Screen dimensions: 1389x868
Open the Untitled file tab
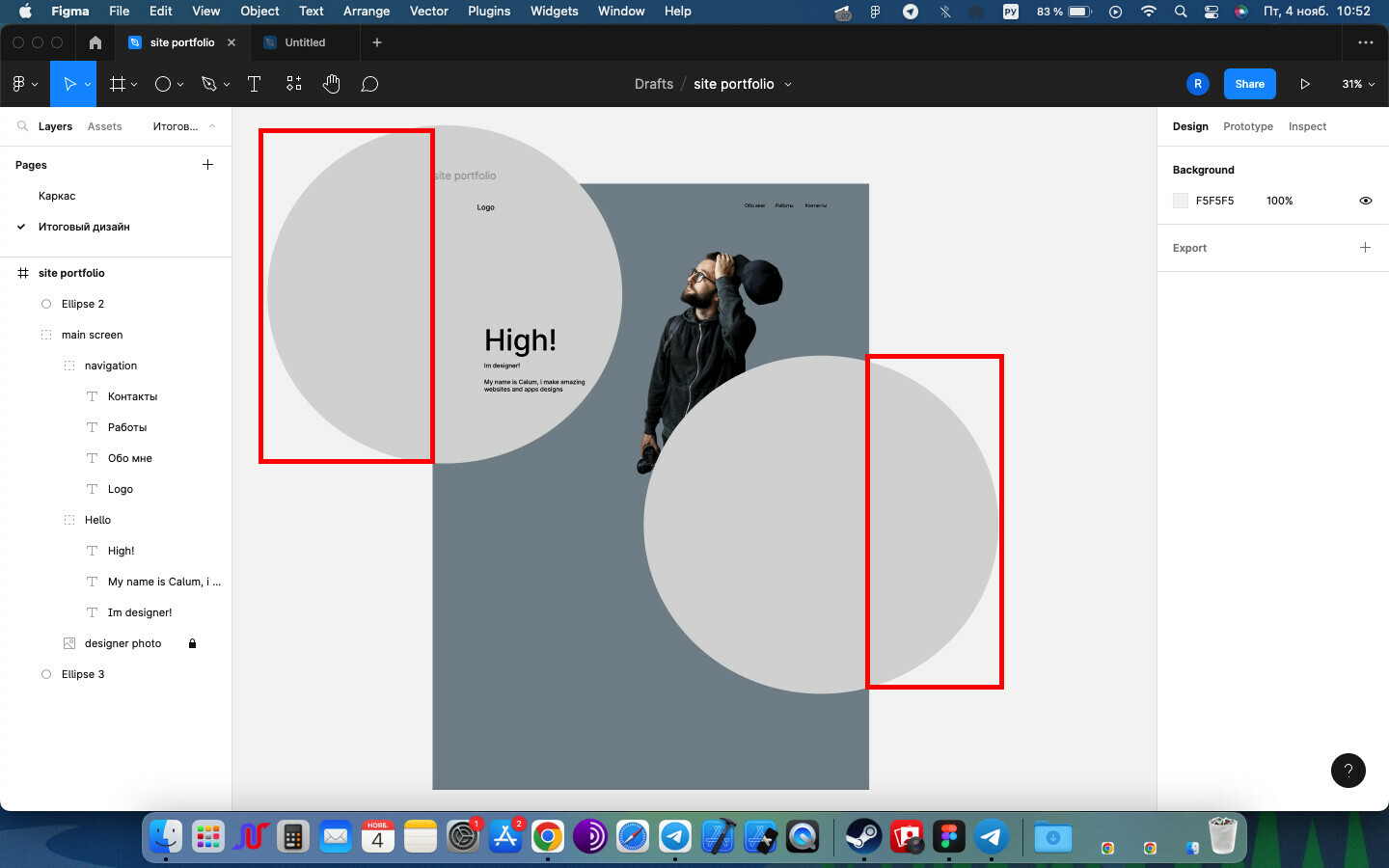[305, 42]
